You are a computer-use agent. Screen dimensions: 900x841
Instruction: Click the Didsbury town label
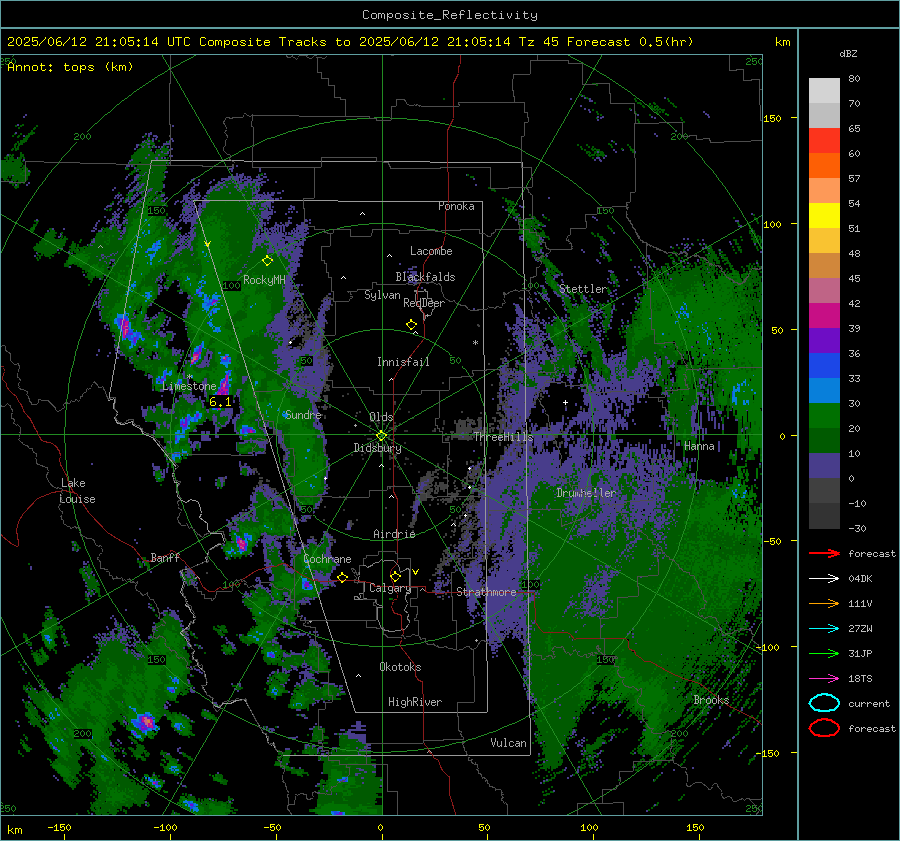pyautogui.click(x=377, y=448)
